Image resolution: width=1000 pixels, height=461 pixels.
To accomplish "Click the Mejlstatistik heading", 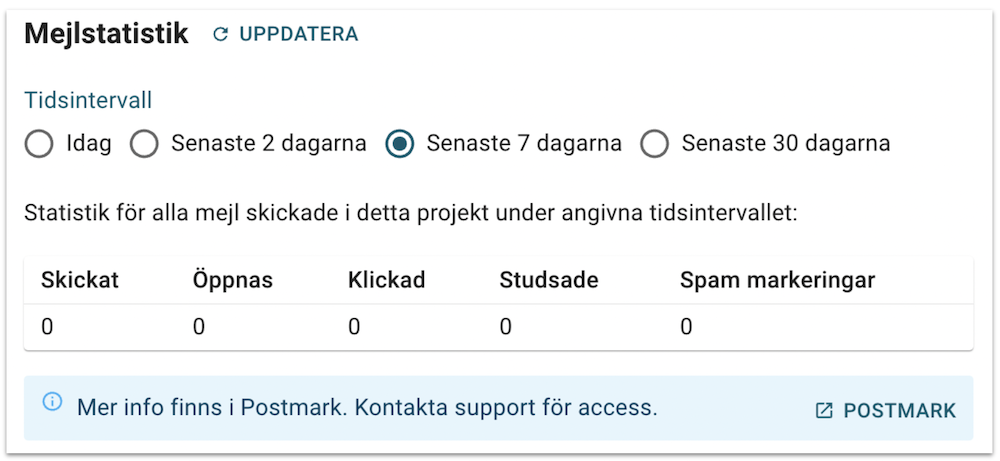I will point(106,33).
